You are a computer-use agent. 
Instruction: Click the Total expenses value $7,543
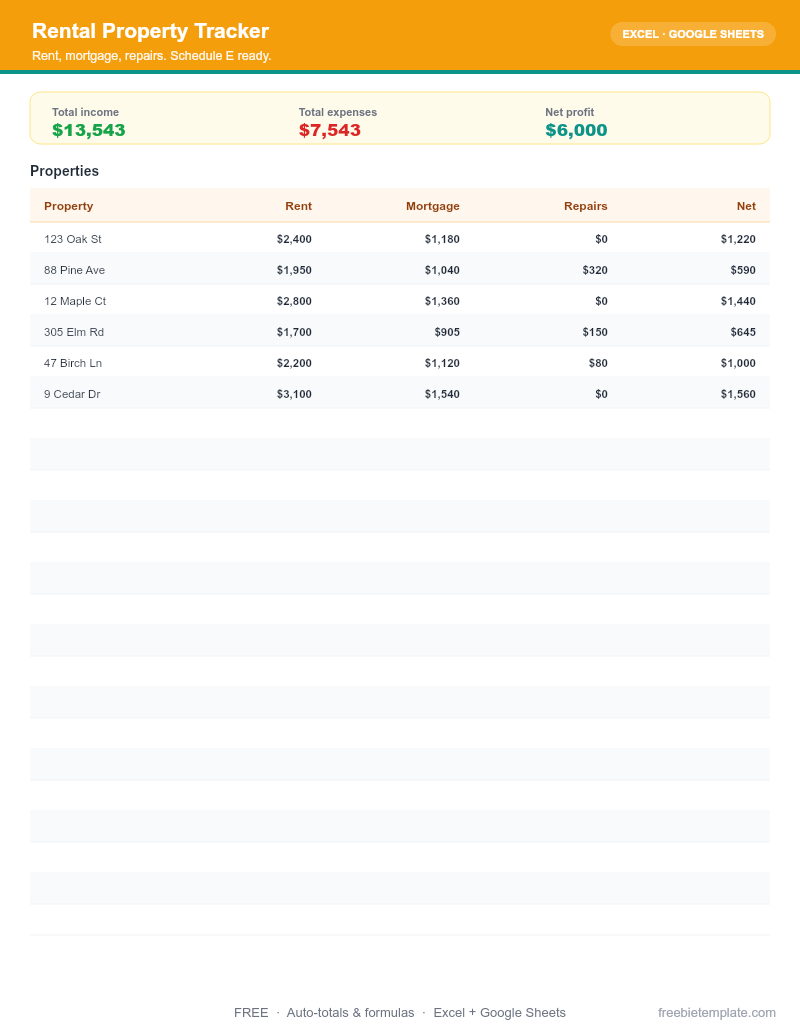pos(329,130)
